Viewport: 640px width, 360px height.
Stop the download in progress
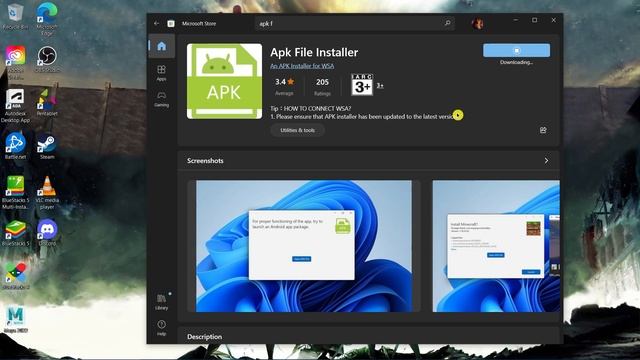[x=516, y=50]
